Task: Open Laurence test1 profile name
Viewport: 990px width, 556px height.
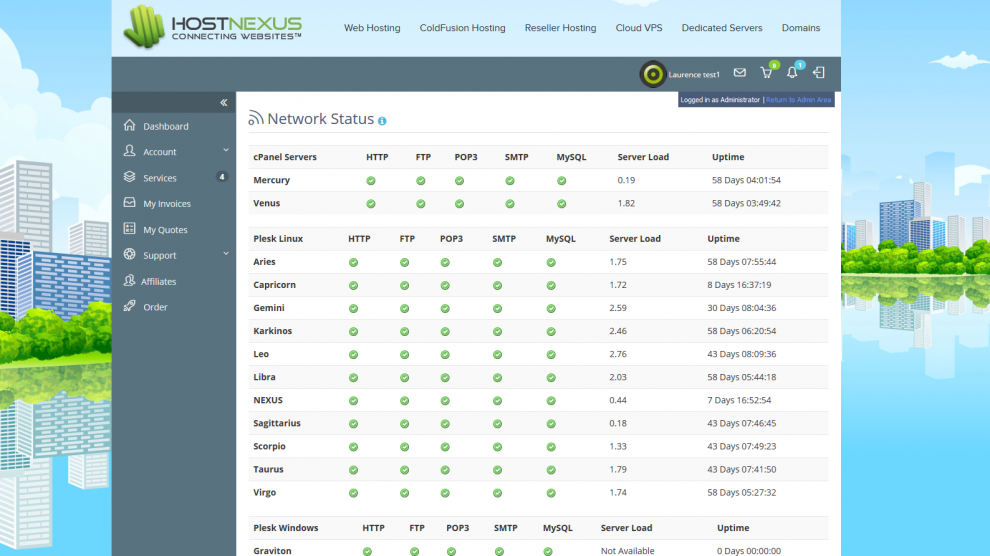Action: 694,74
